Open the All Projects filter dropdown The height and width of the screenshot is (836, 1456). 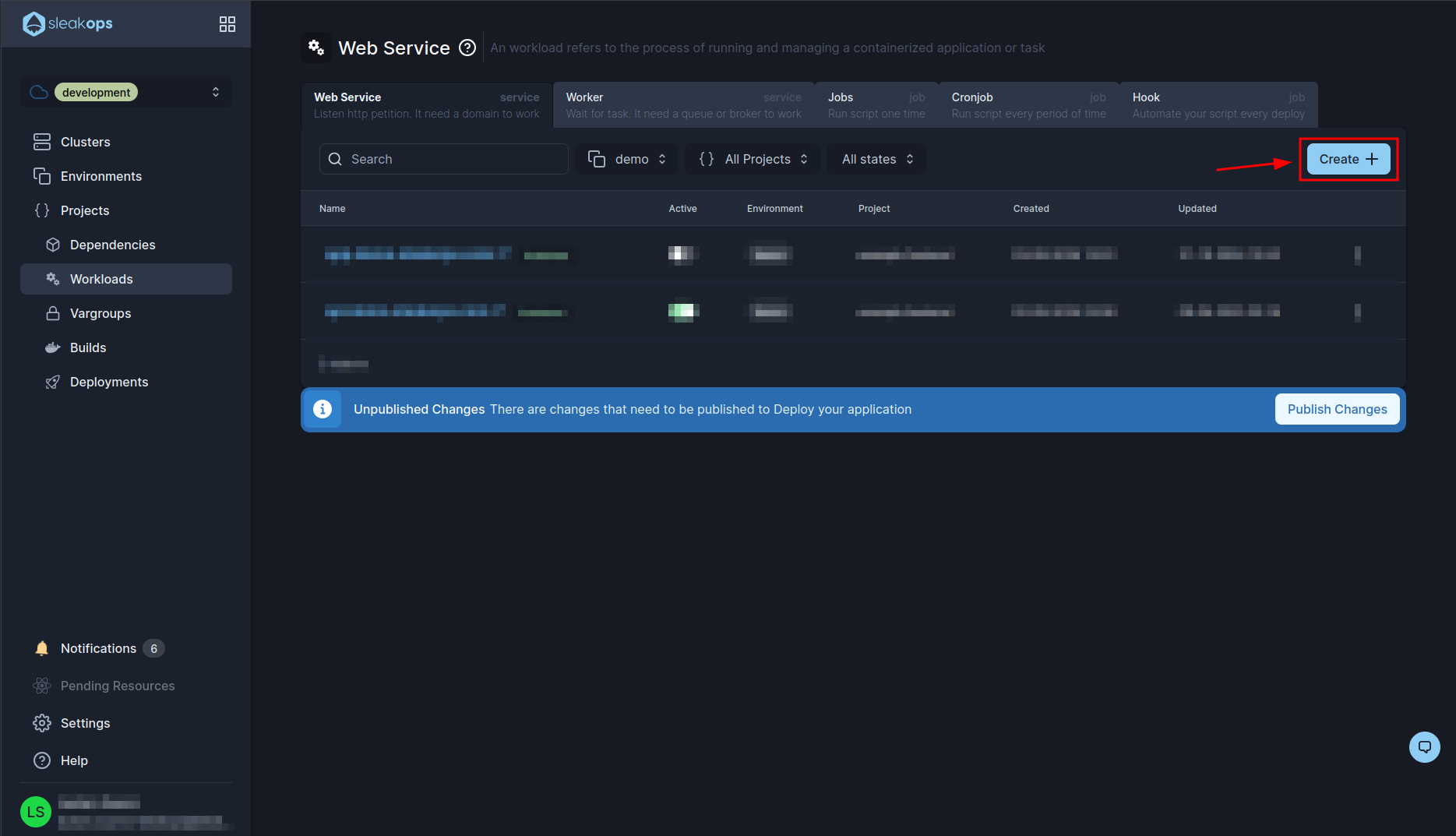click(x=753, y=159)
